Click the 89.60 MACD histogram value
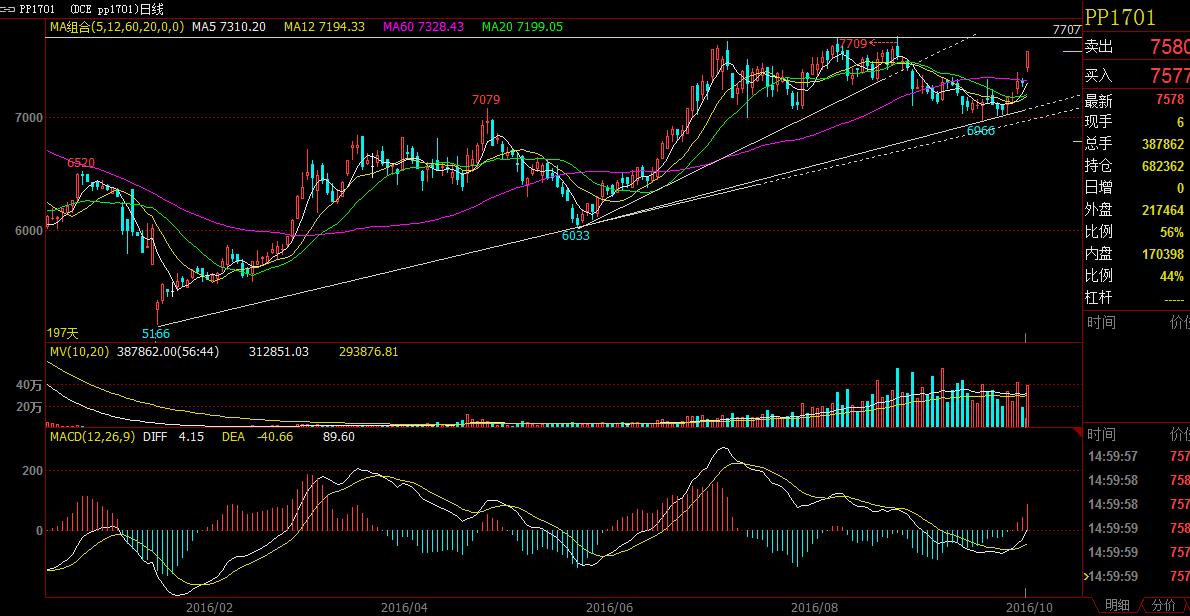The image size is (1190, 616). (338, 437)
